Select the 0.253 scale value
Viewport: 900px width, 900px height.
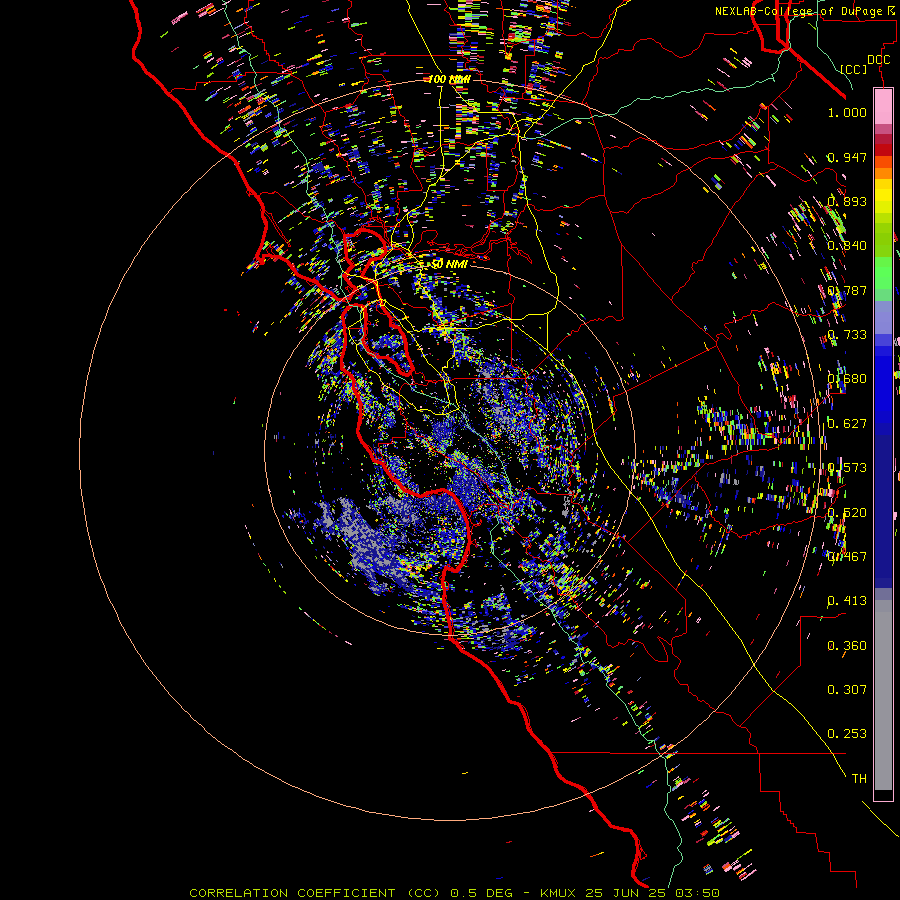(847, 734)
